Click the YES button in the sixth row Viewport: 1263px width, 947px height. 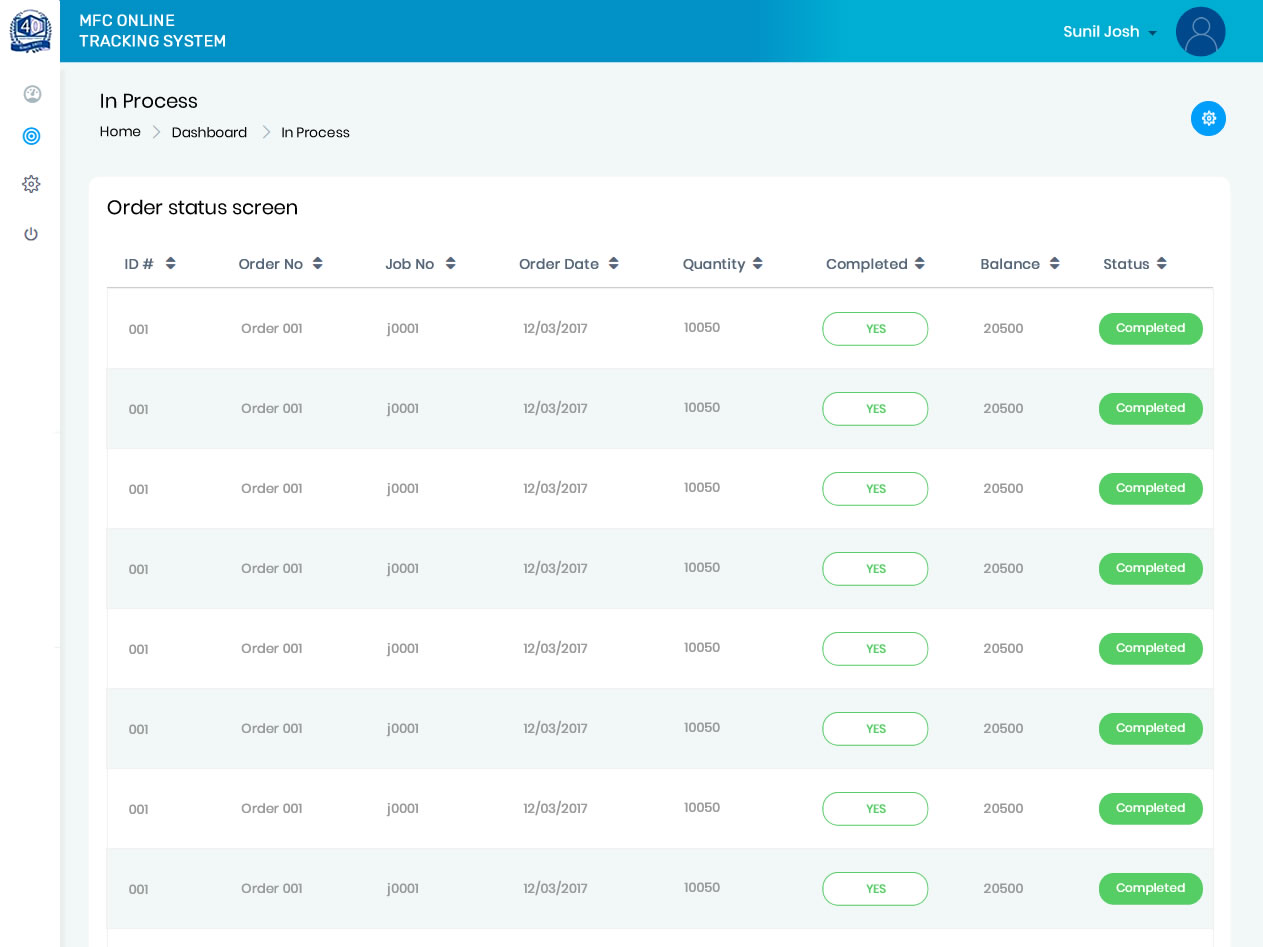tap(875, 729)
